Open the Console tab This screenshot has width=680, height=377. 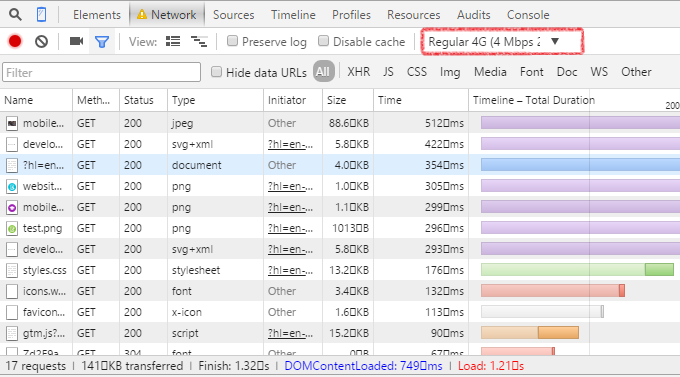[x=528, y=15]
